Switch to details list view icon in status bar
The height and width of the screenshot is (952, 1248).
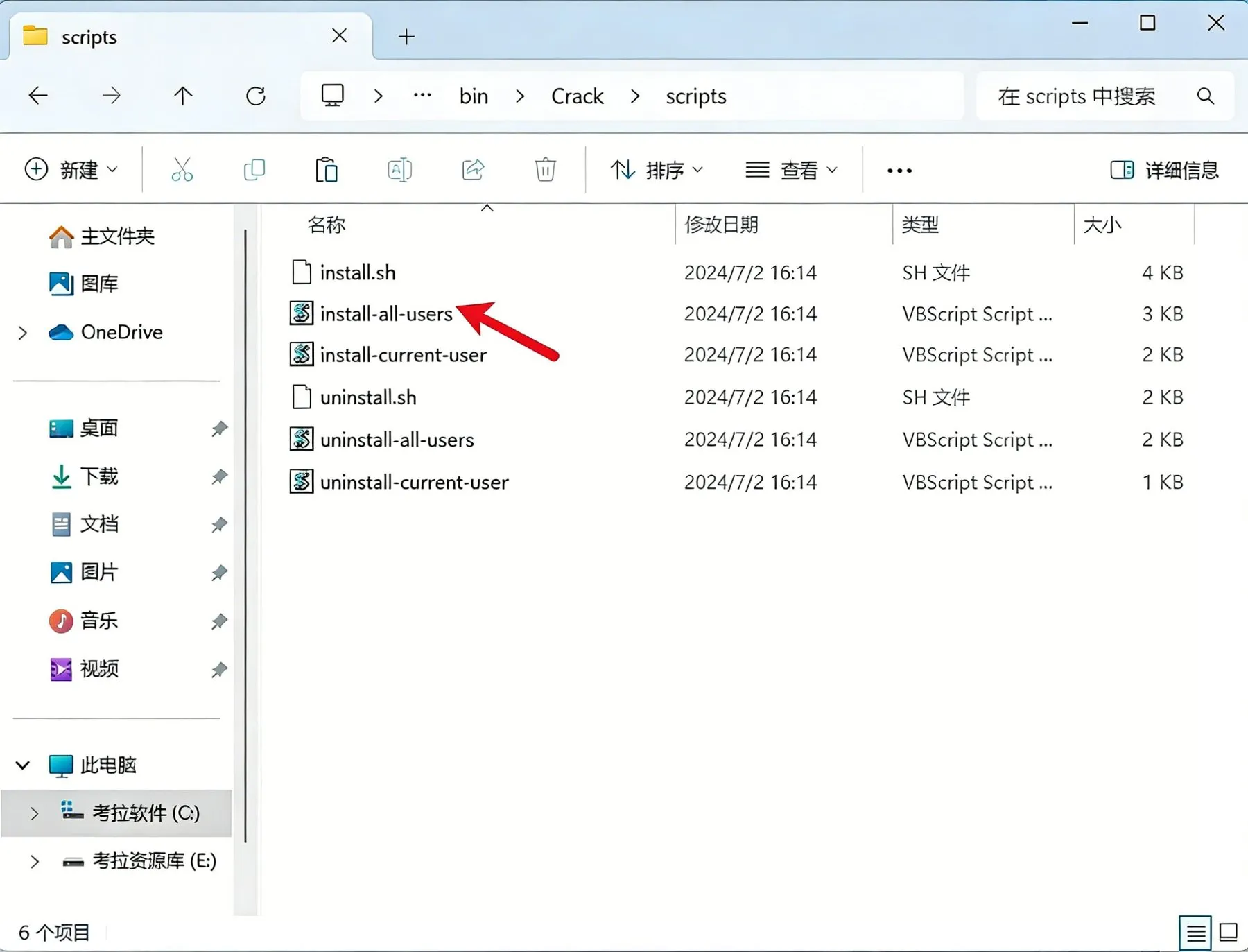point(1195,933)
